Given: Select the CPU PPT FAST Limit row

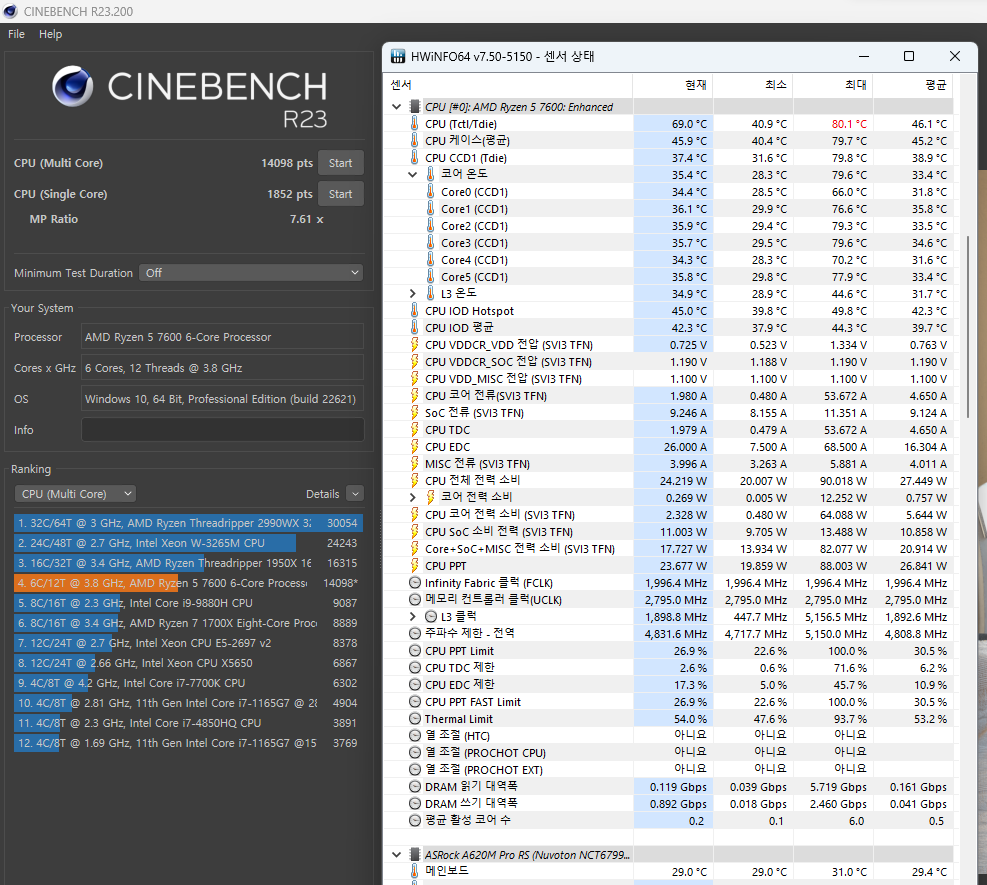Looking at the screenshot, I should point(668,702).
